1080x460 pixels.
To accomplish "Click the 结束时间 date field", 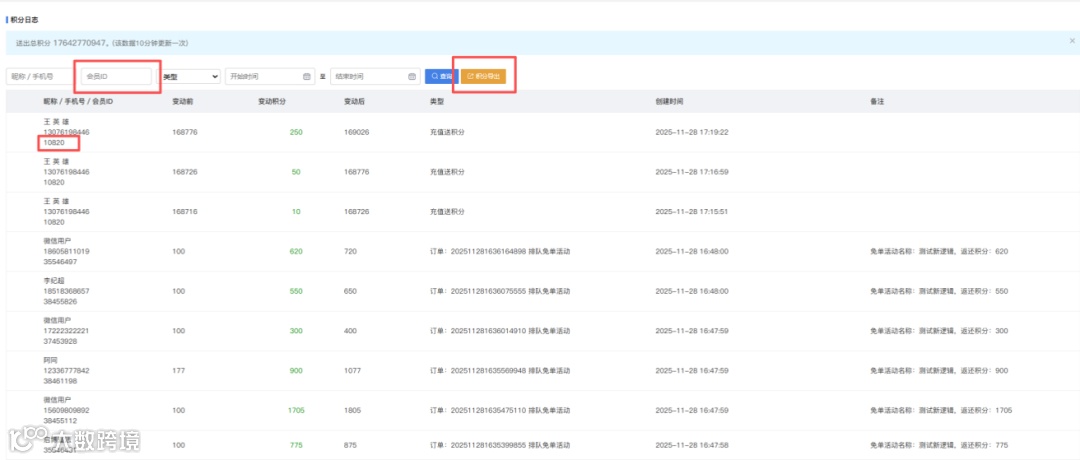I will click(x=375, y=76).
